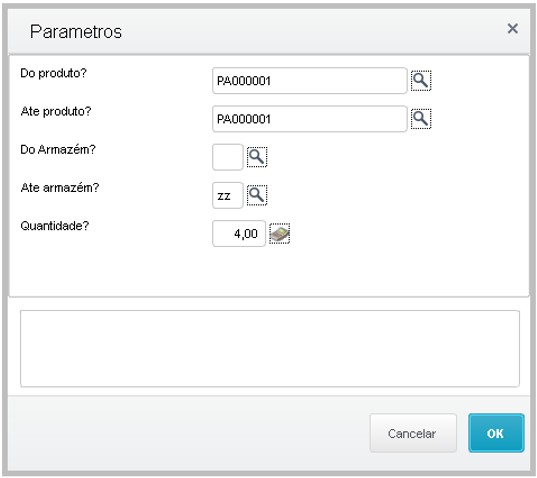Open lookup search for Ate produto
The image size is (537, 478).
[421, 119]
